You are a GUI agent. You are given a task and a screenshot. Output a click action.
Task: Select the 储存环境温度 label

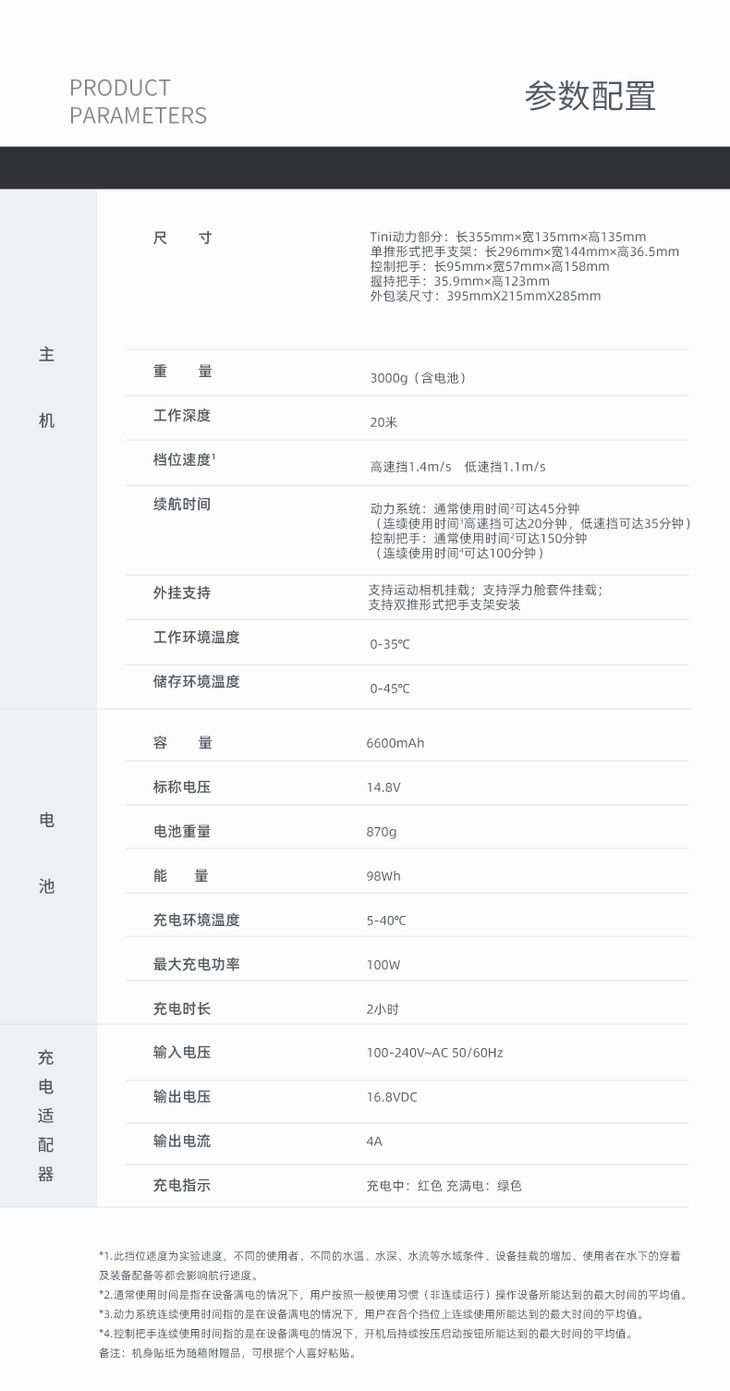[196, 681]
